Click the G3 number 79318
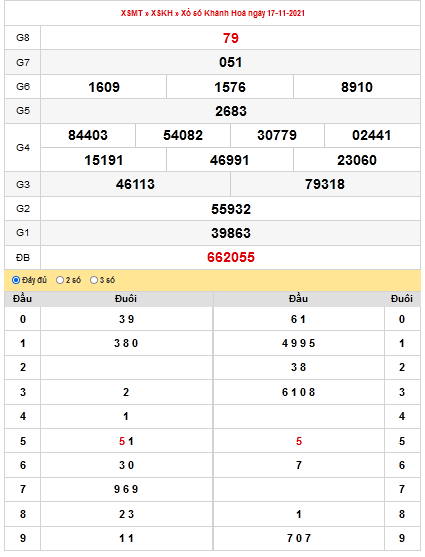Viewport: 425px width, 557px height. tap(325, 184)
